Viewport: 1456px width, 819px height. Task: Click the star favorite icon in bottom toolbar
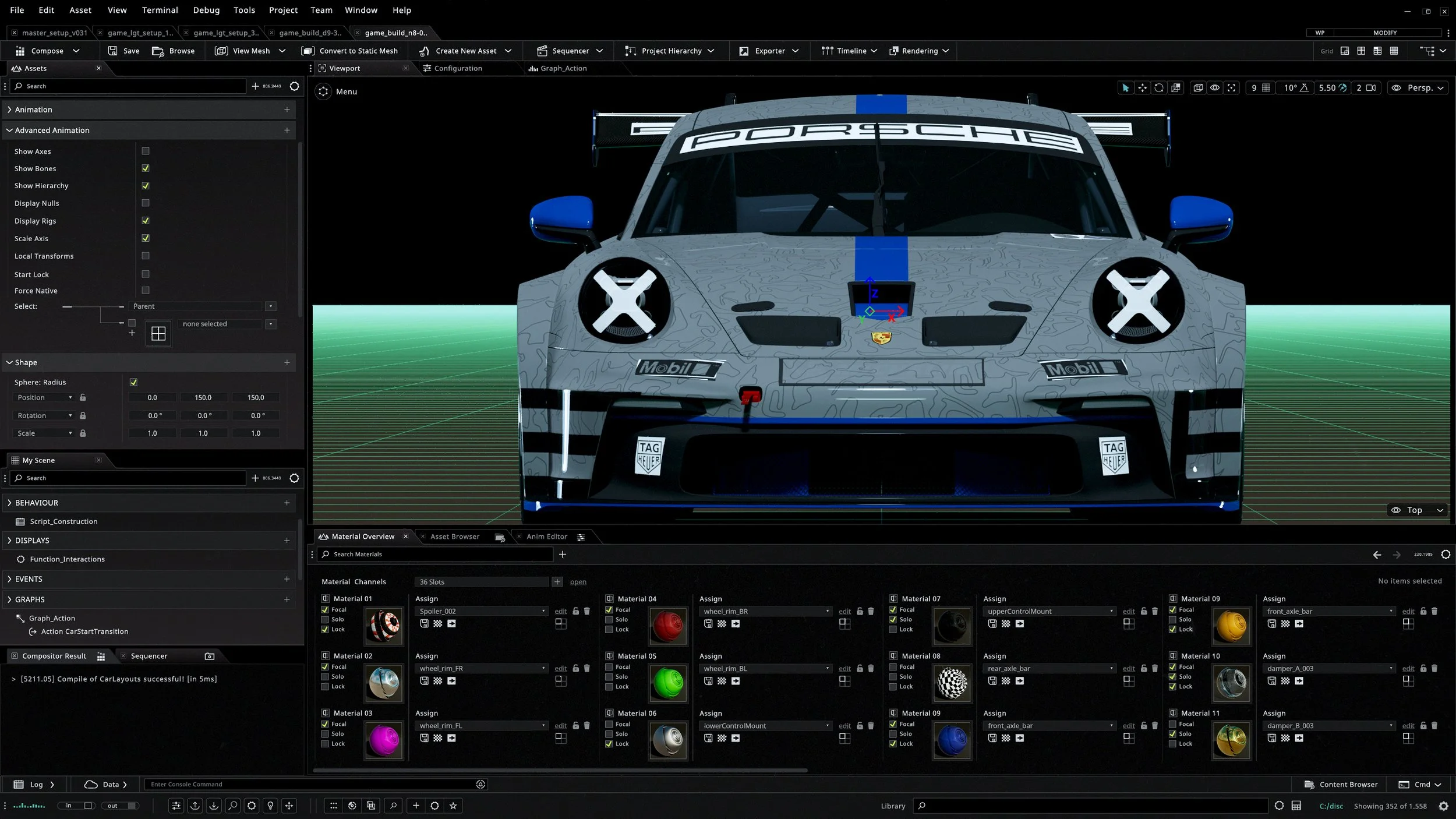click(453, 806)
